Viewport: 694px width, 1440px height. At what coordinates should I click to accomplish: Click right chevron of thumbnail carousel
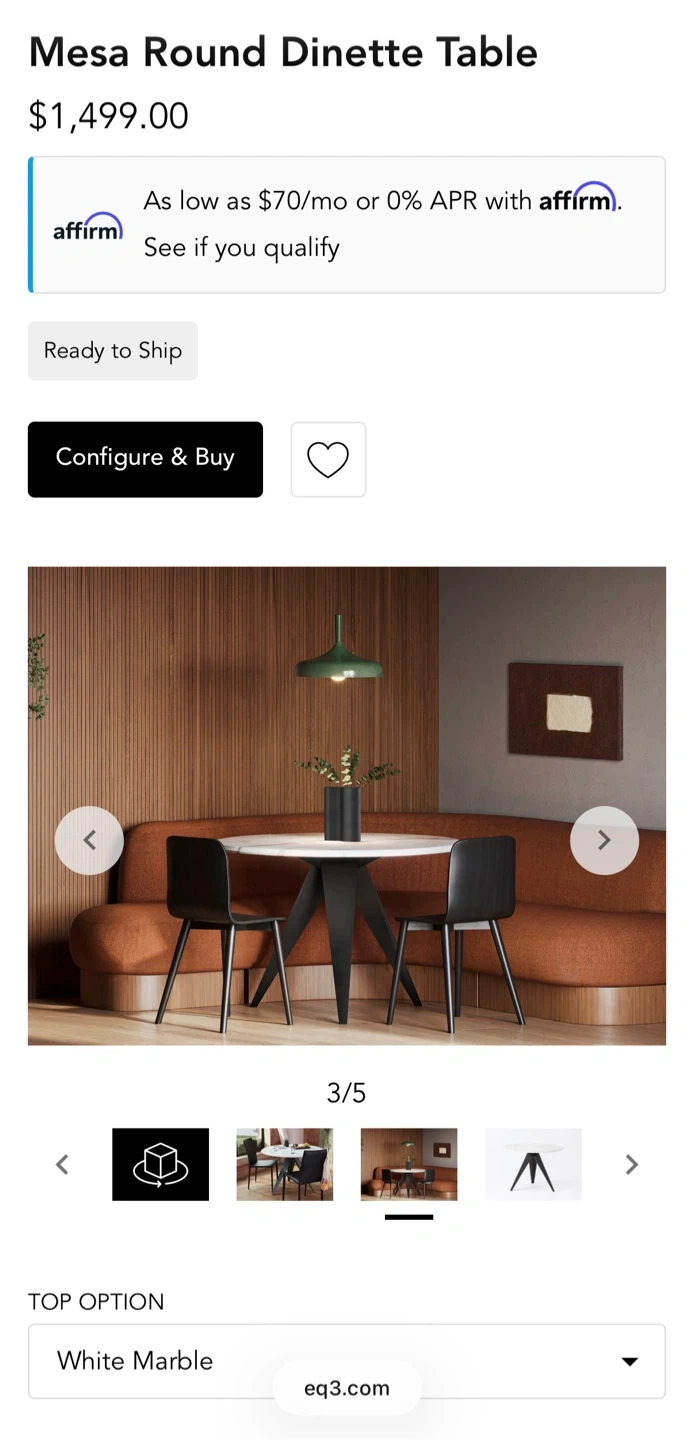click(631, 1164)
